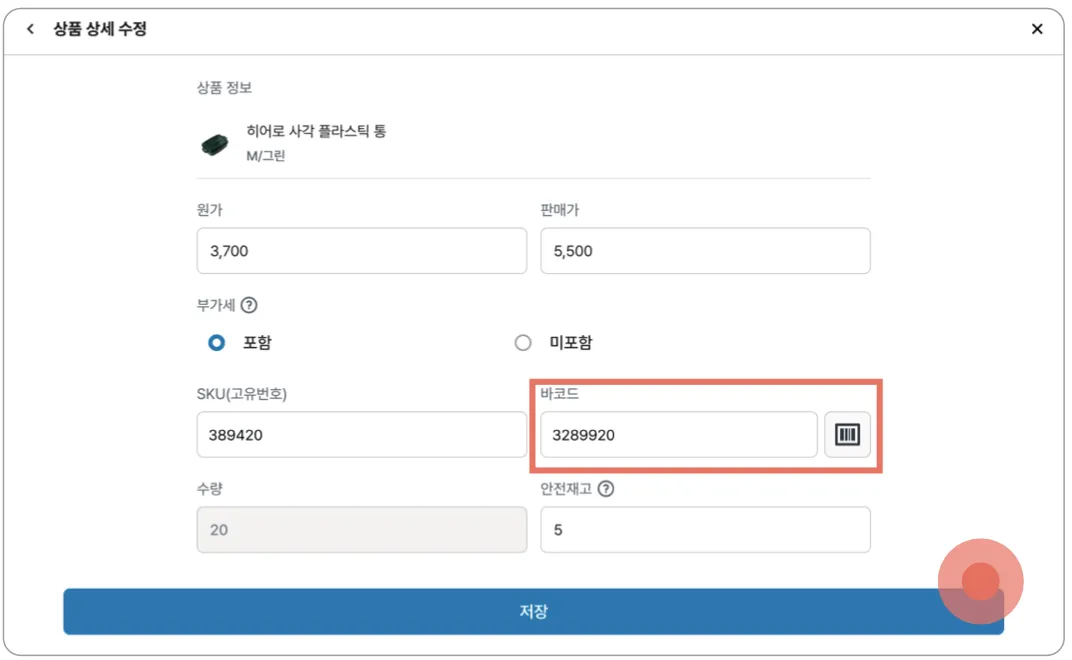This screenshot has width=1072, height=660.
Task: Click the 상품 정보 section heading
Action: (x=224, y=88)
